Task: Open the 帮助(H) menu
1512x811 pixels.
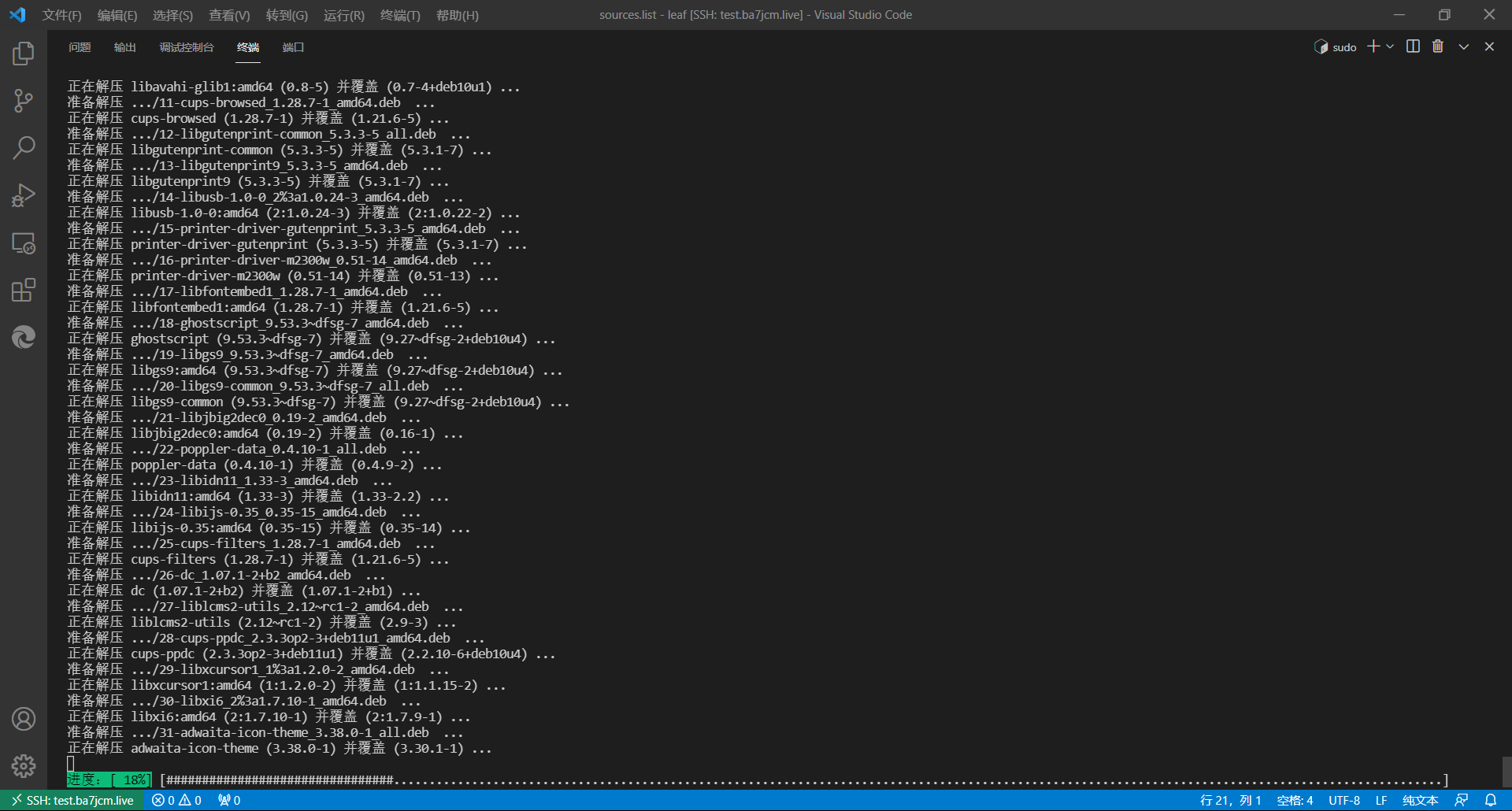Action: (x=458, y=15)
